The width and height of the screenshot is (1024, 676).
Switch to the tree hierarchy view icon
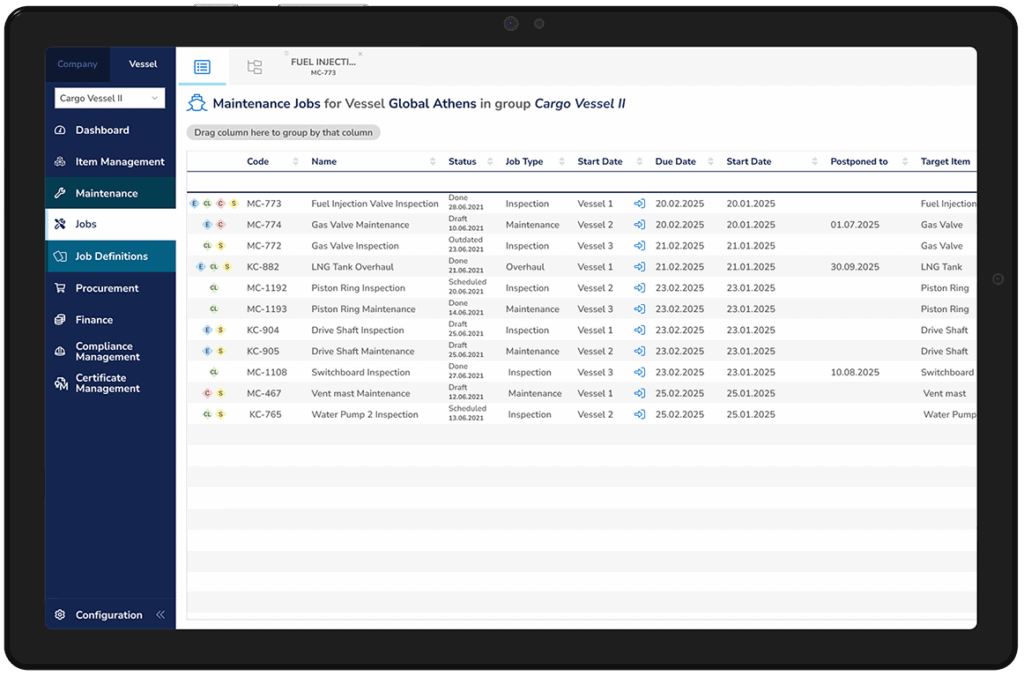(254, 67)
